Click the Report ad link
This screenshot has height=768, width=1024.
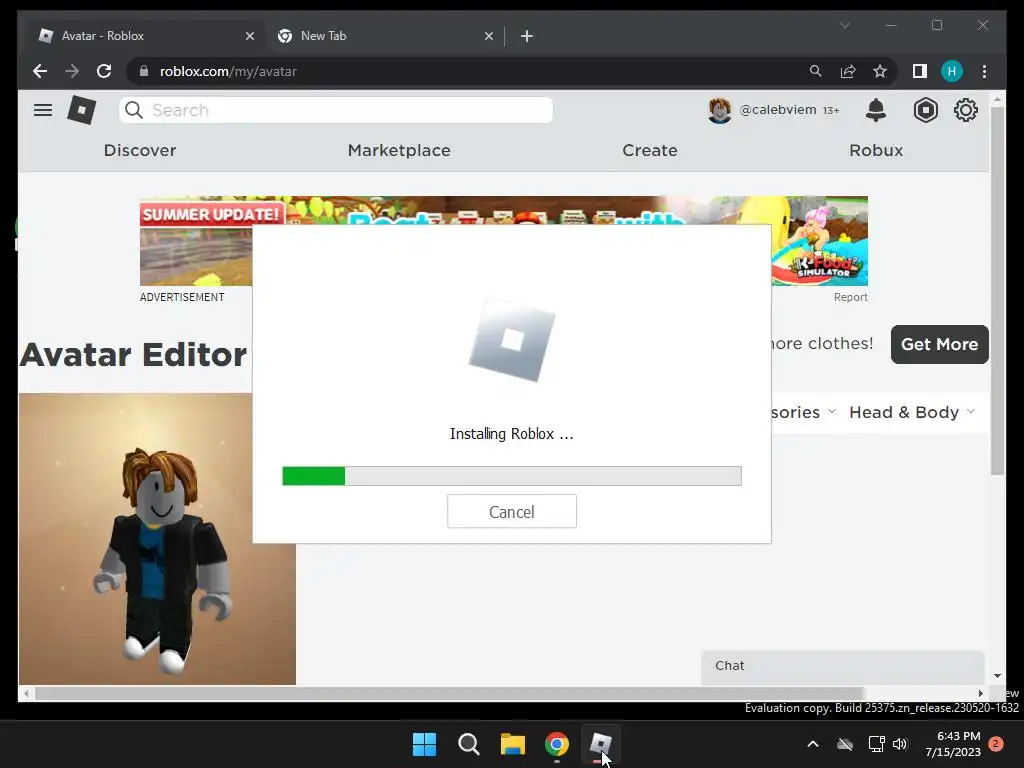pyautogui.click(x=850, y=297)
